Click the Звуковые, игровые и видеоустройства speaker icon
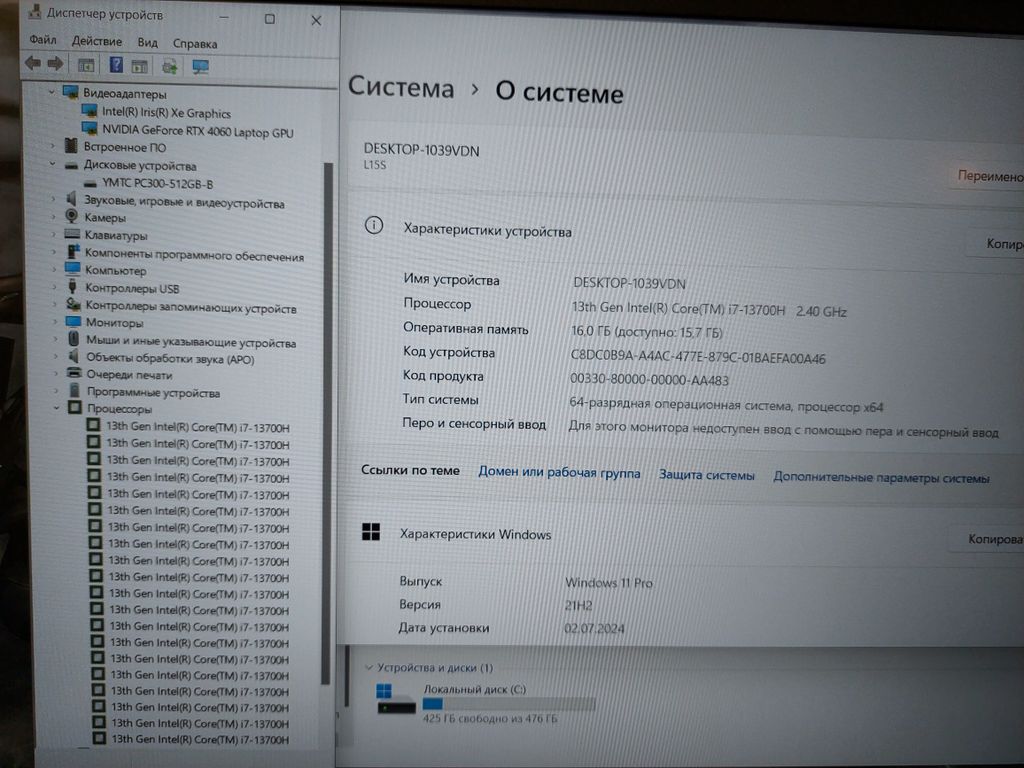Viewport: 1024px width, 768px height. point(72,199)
